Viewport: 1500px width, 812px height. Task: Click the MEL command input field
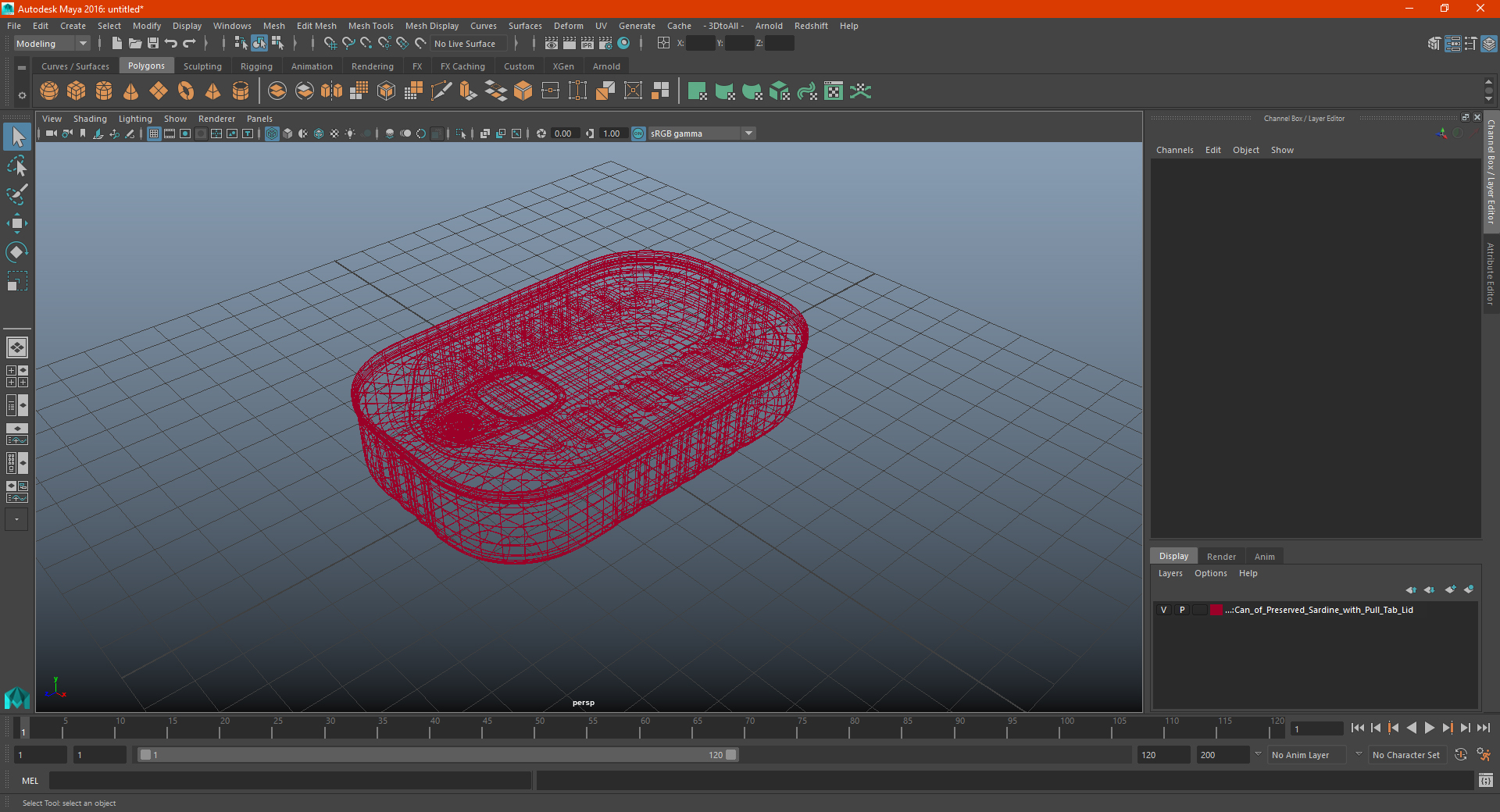click(291, 781)
